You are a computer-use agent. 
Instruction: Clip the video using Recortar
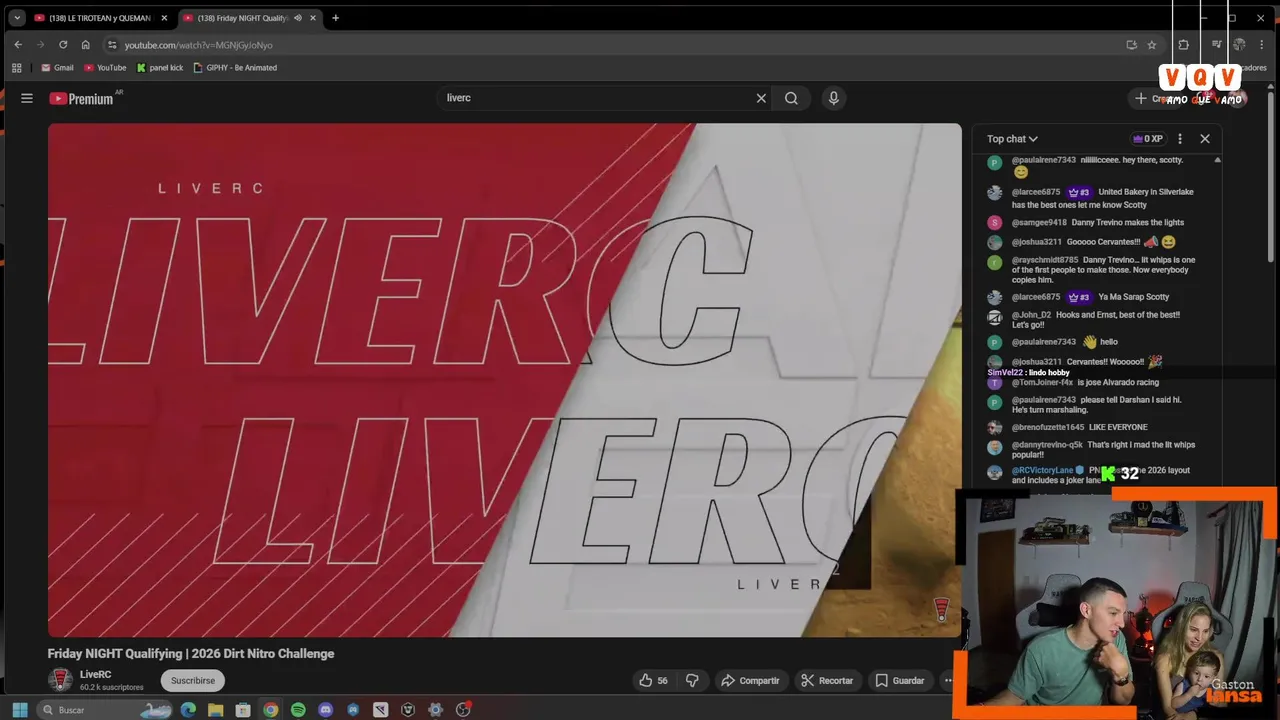(x=827, y=680)
